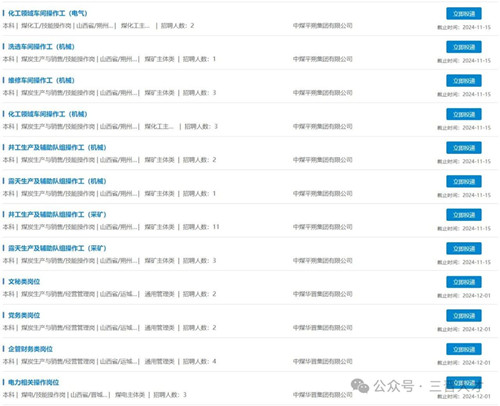500x406 pixels.
Task: View the 井工生产及辅助队组操作工(机械) position
Action: [57, 147]
